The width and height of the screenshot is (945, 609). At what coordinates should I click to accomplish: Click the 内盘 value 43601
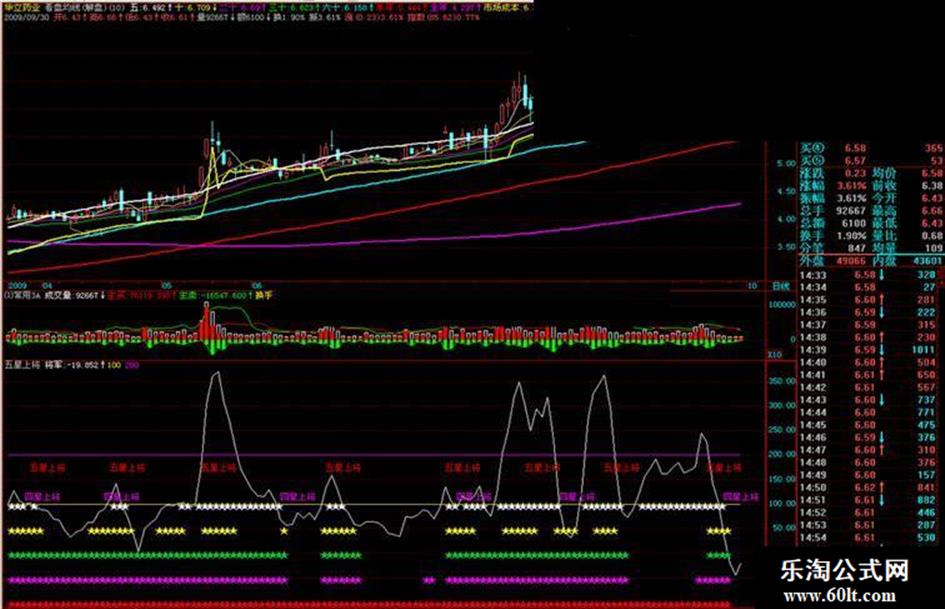tap(927, 261)
